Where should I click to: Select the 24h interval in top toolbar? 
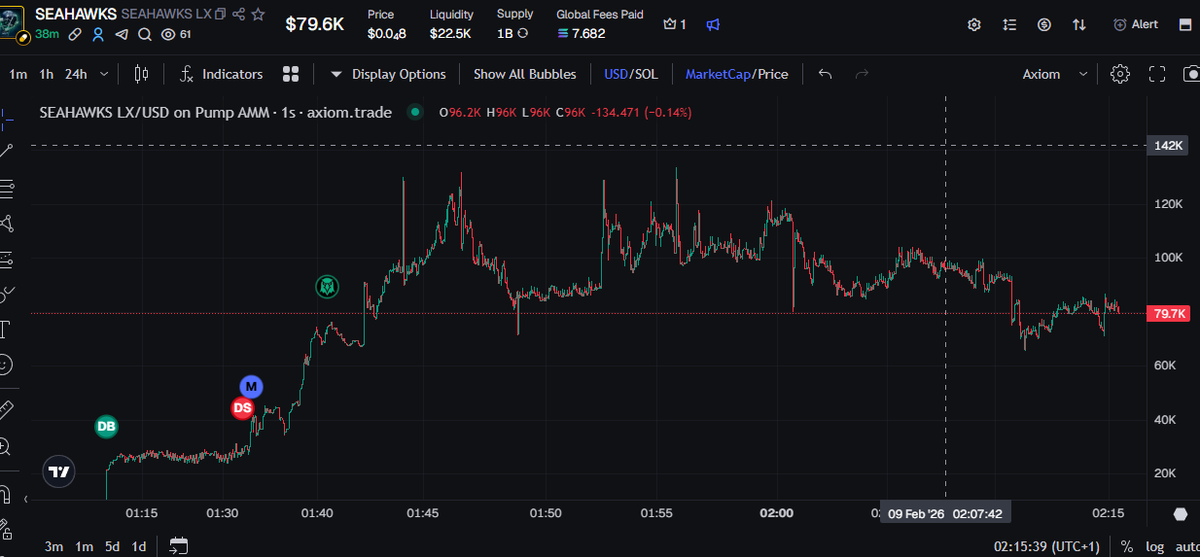(x=76, y=74)
